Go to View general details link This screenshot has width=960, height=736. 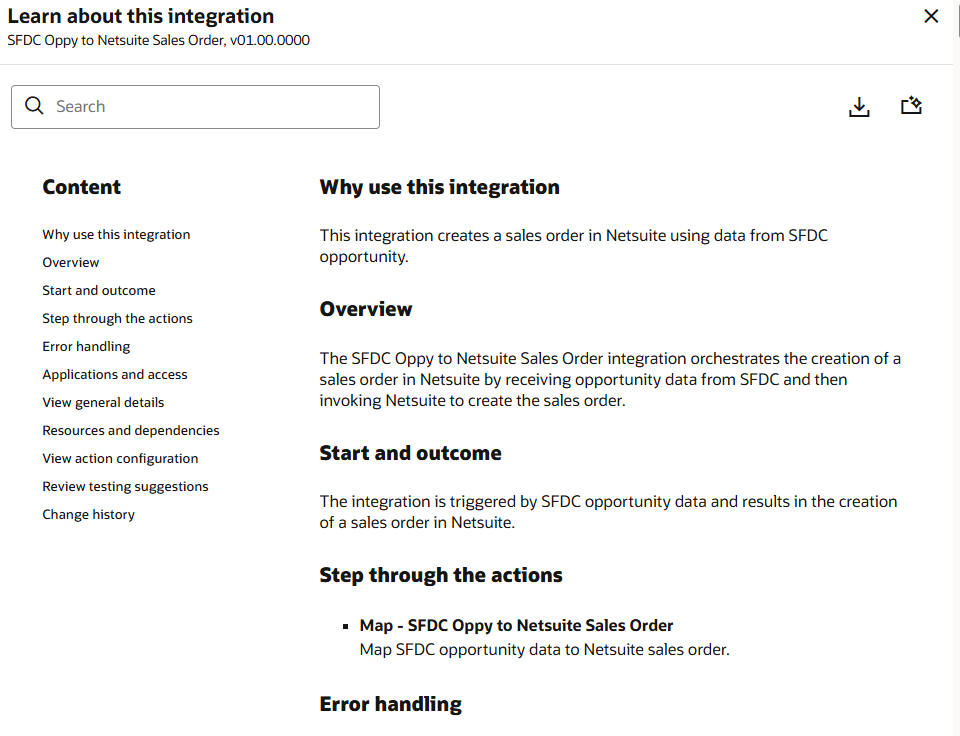click(103, 402)
